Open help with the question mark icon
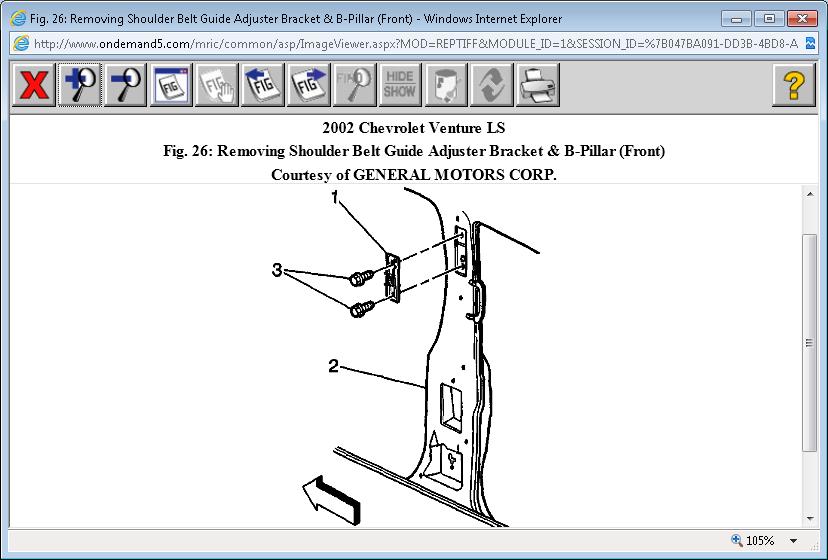 794,85
